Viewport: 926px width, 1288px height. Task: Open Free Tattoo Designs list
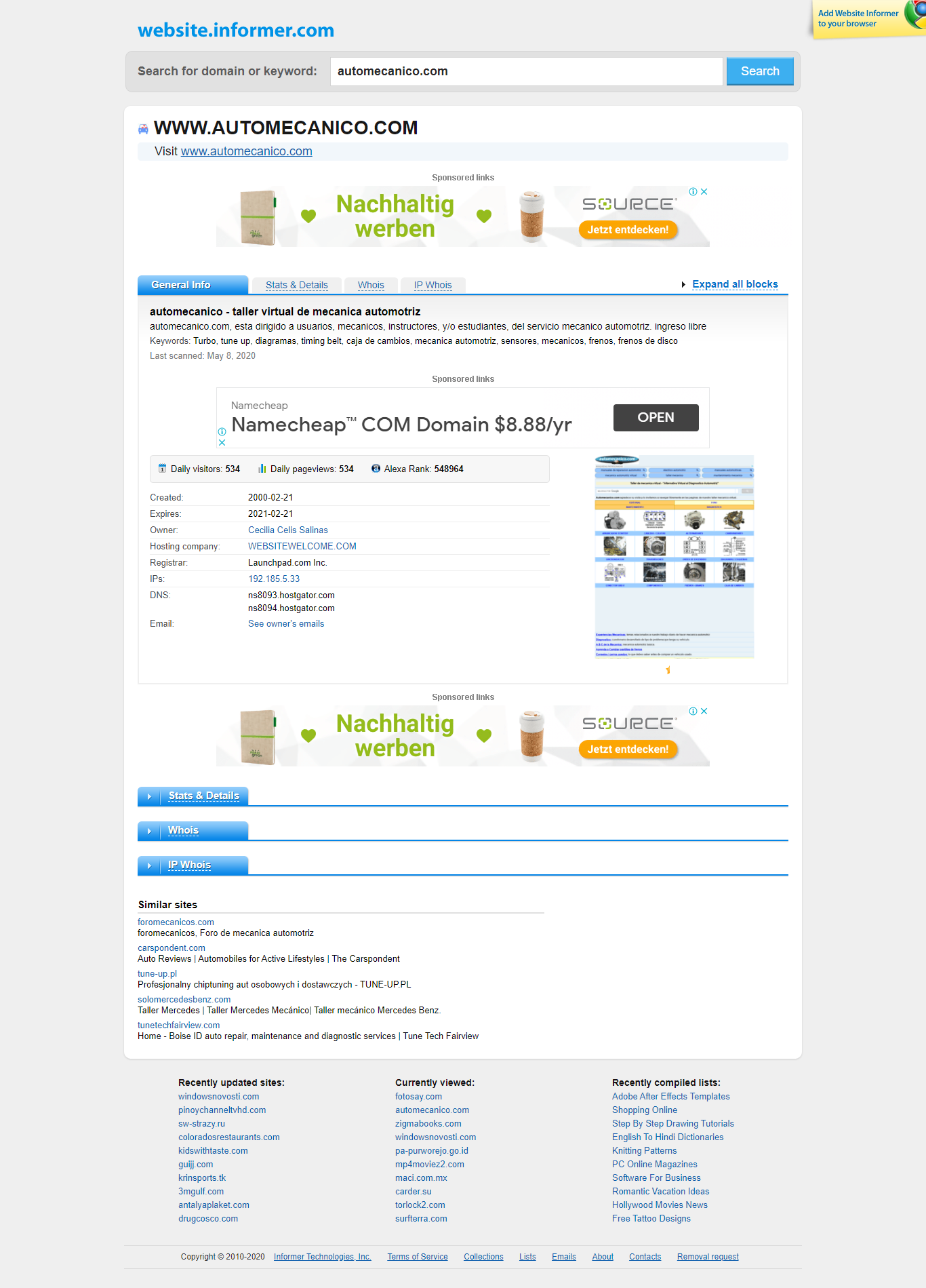(x=651, y=1219)
